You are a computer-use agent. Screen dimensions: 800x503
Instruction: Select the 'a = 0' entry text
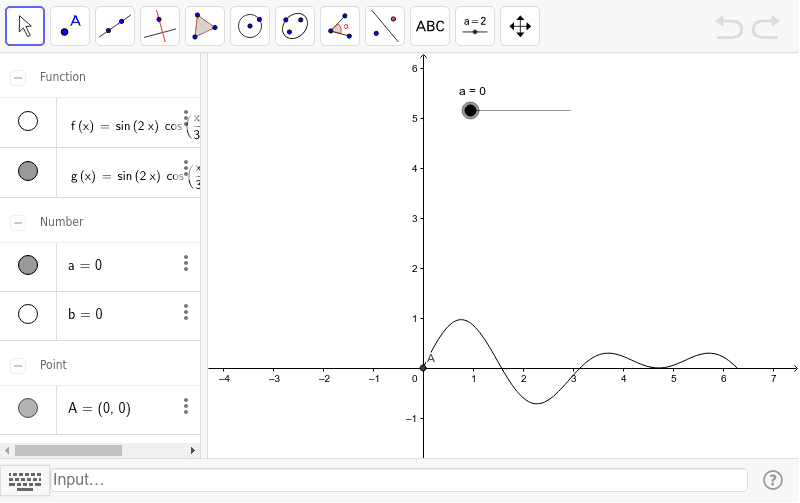click(x=85, y=265)
